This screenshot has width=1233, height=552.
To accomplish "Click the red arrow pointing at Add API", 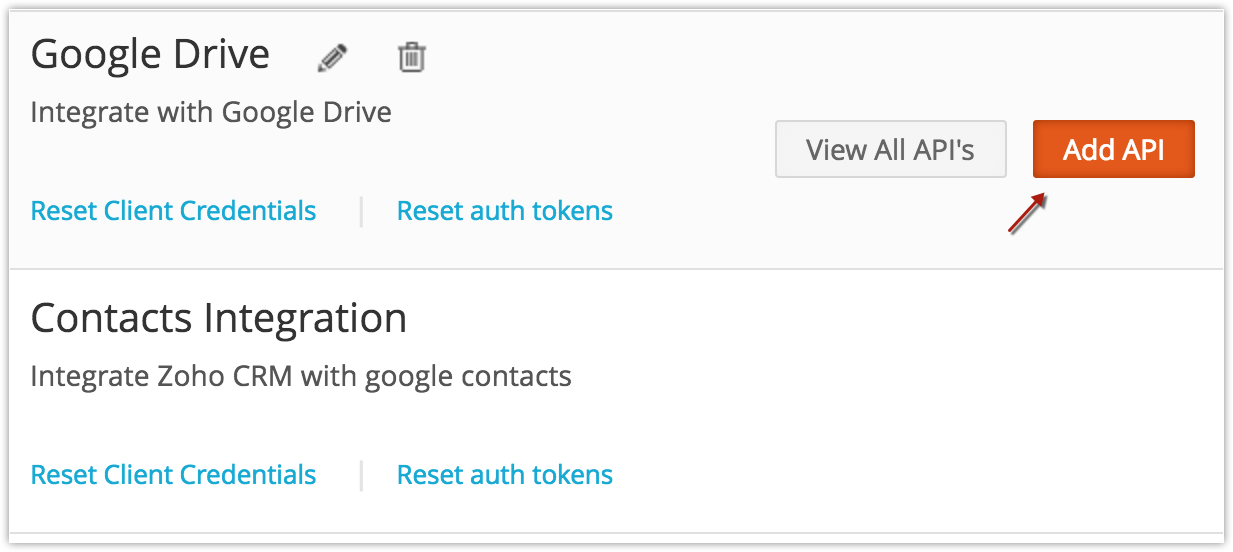I will coord(1027,214).
